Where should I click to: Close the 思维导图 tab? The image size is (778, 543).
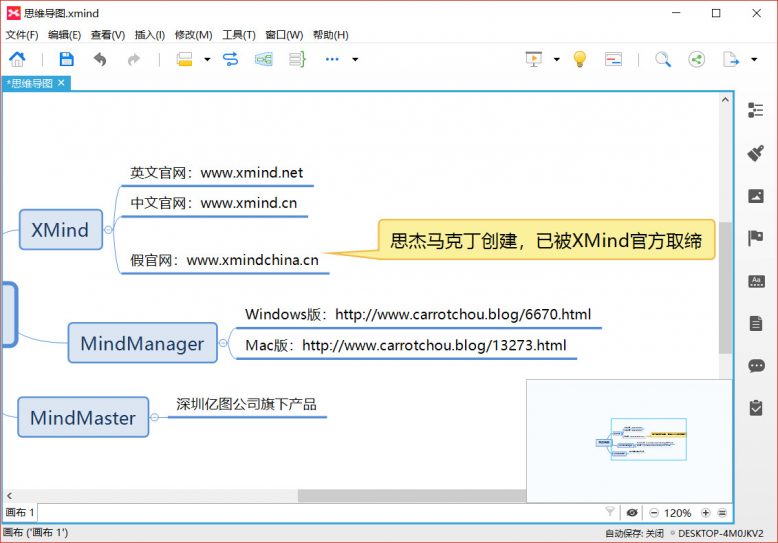click(61, 83)
